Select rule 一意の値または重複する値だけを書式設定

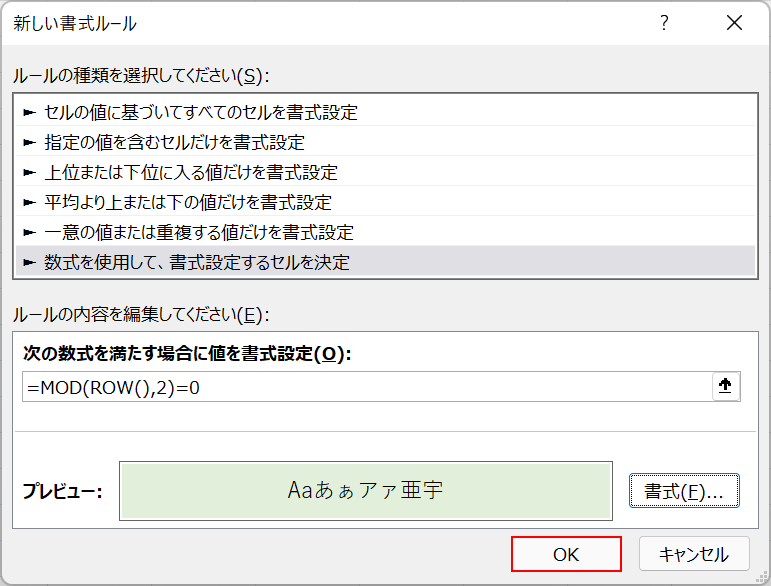199,233
